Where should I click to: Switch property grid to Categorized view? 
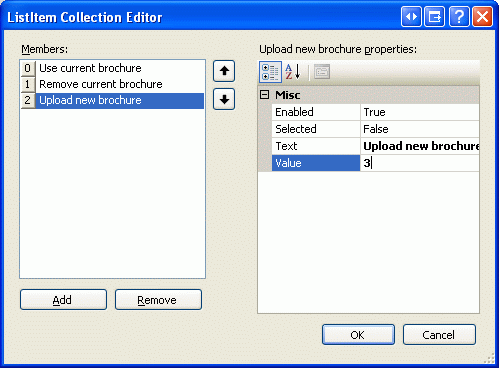point(270,72)
